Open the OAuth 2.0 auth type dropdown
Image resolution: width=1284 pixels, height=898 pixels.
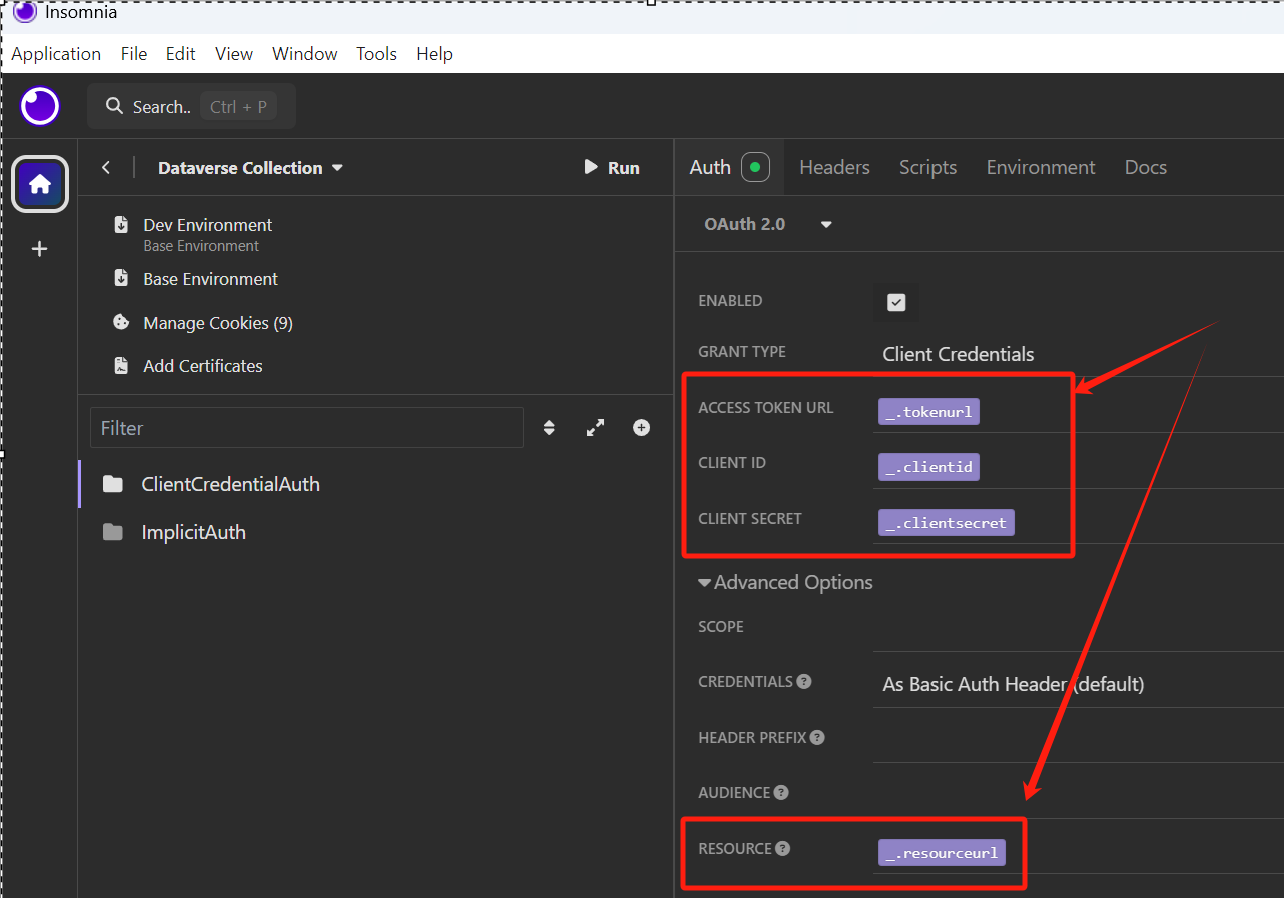coord(768,224)
